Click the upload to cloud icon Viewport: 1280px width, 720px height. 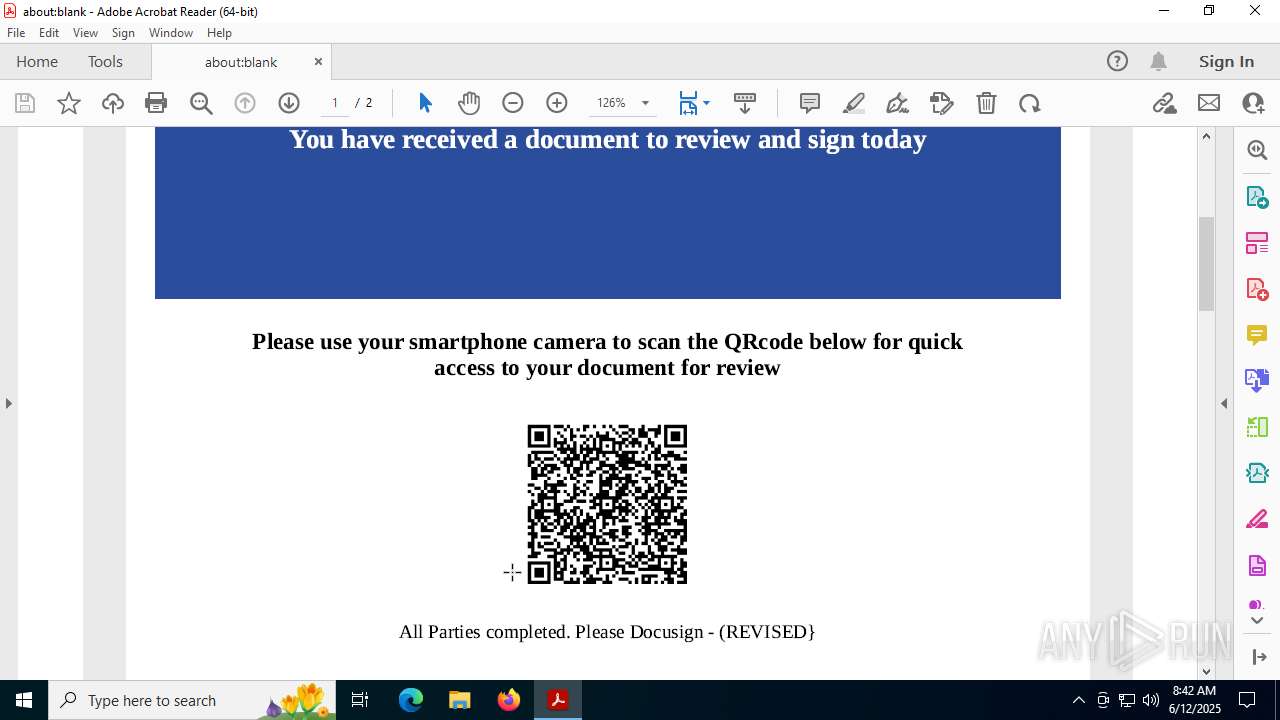tap(113, 103)
